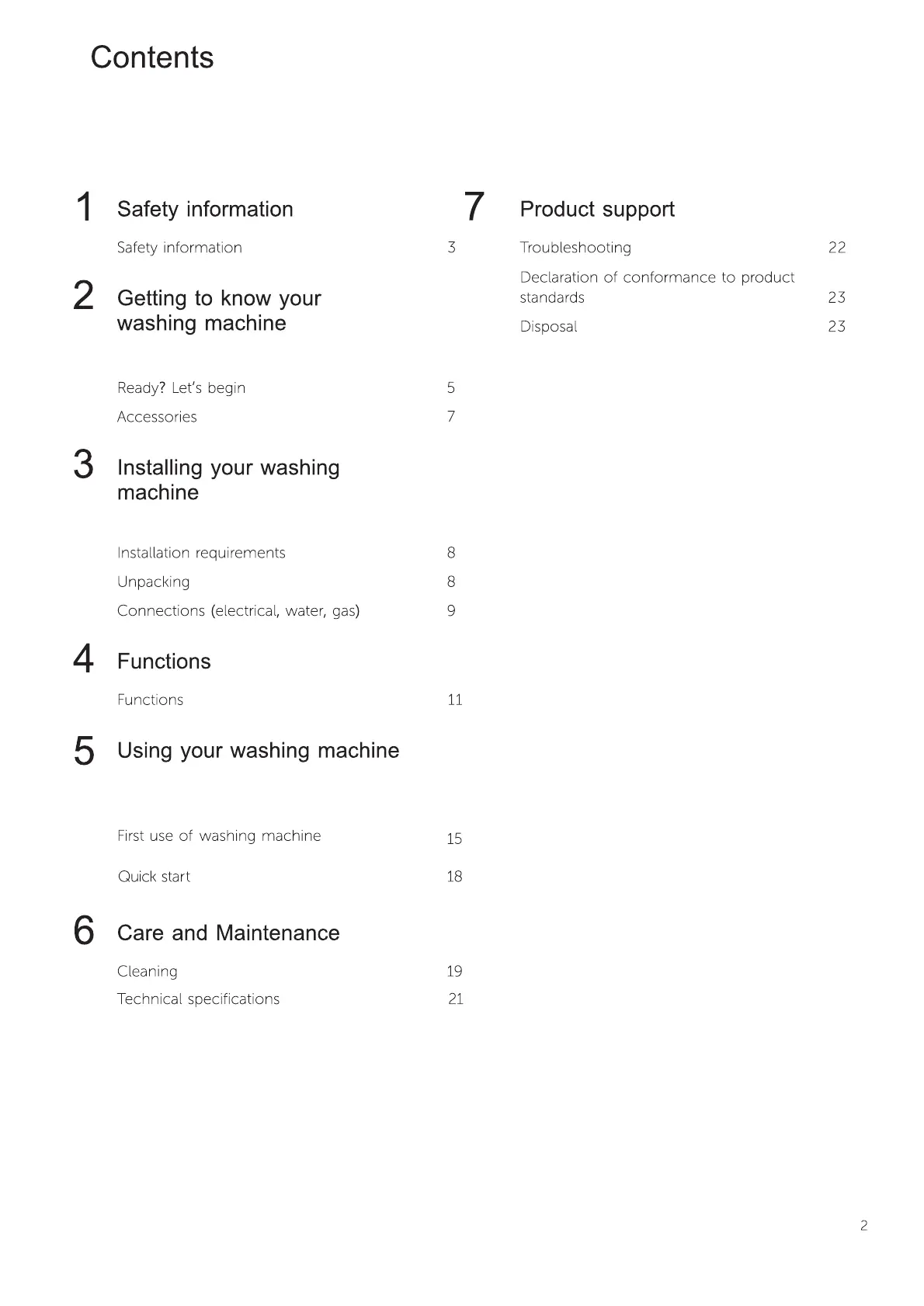The height and width of the screenshot is (1306, 924).
Task: Select the Care and Maintenance heading
Action: pos(228,933)
